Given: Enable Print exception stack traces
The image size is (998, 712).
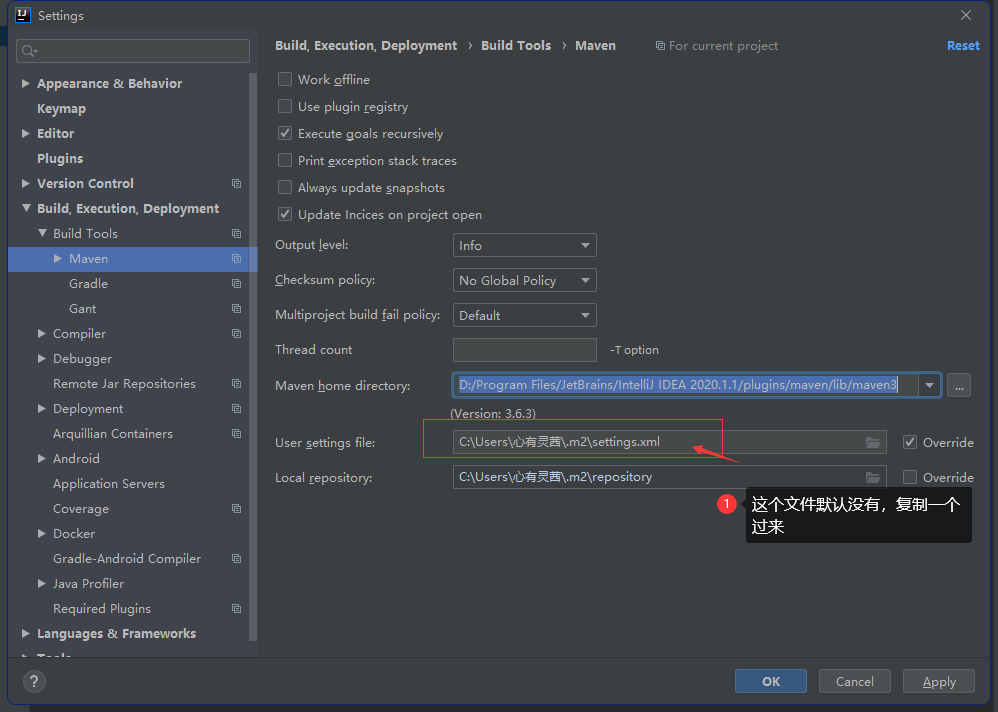Looking at the screenshot, I should coord(285,160).
